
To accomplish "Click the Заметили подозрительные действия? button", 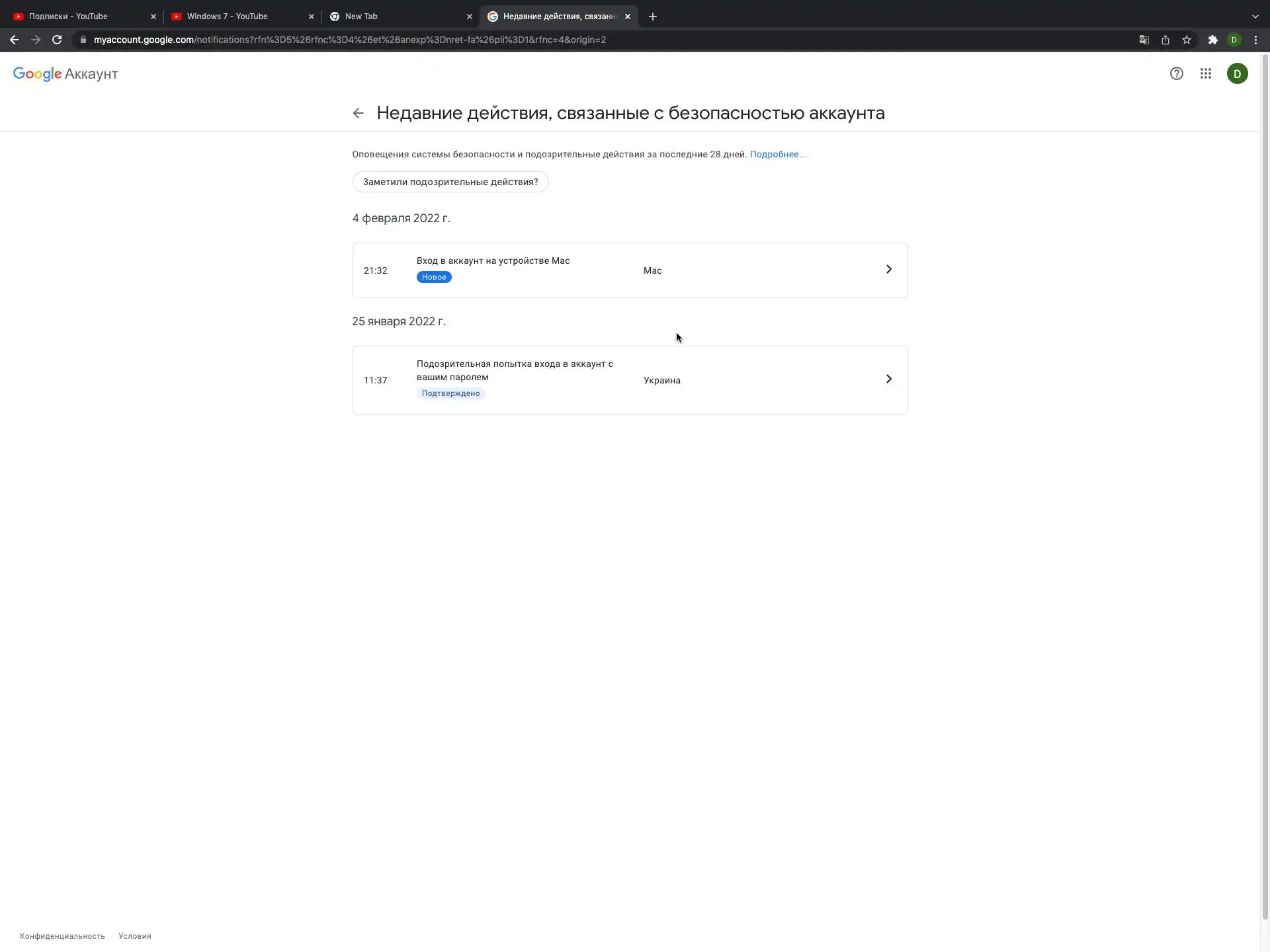I will click(450, 182).
